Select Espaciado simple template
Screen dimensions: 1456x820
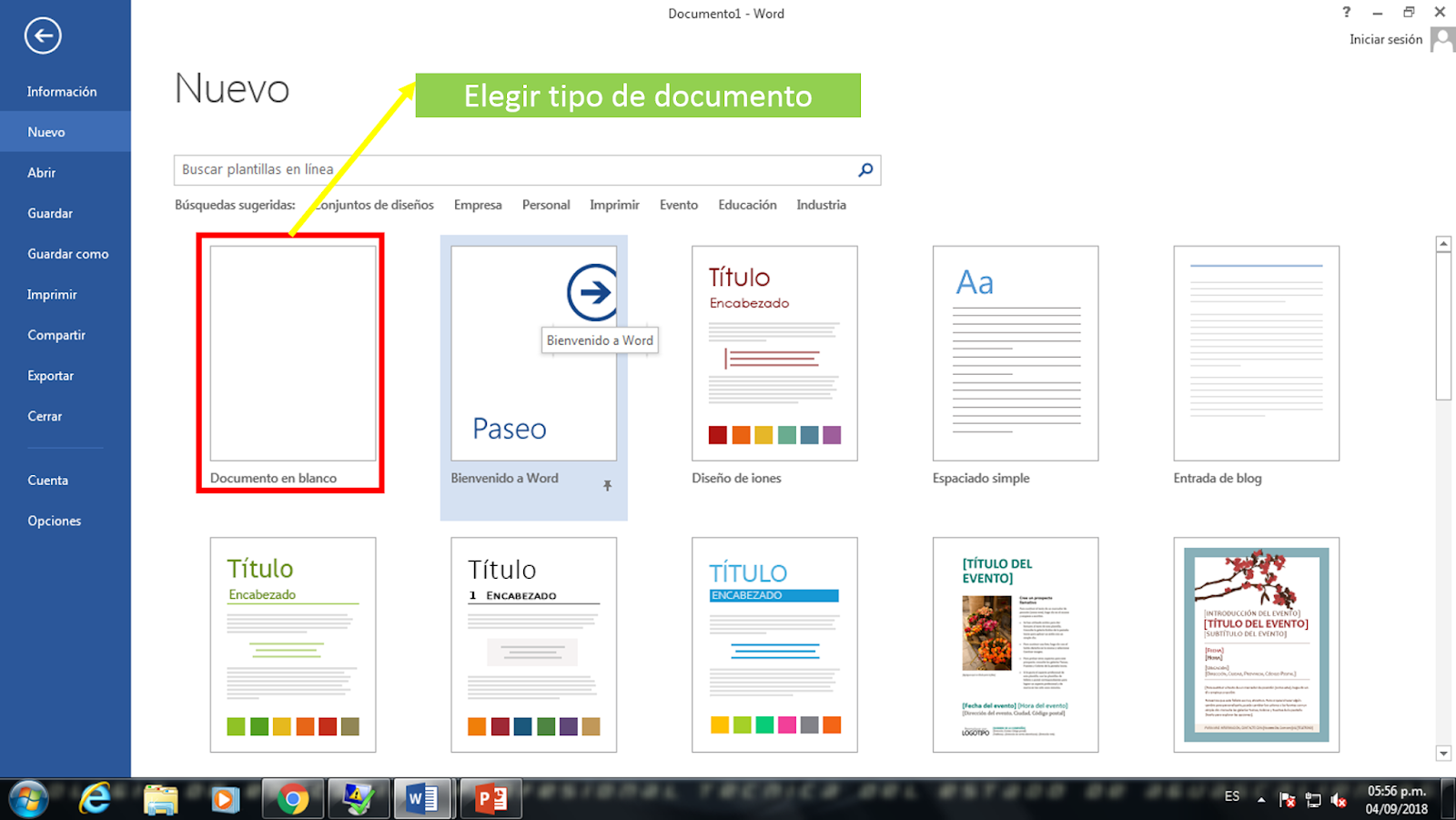click(x=1016, y=353)
